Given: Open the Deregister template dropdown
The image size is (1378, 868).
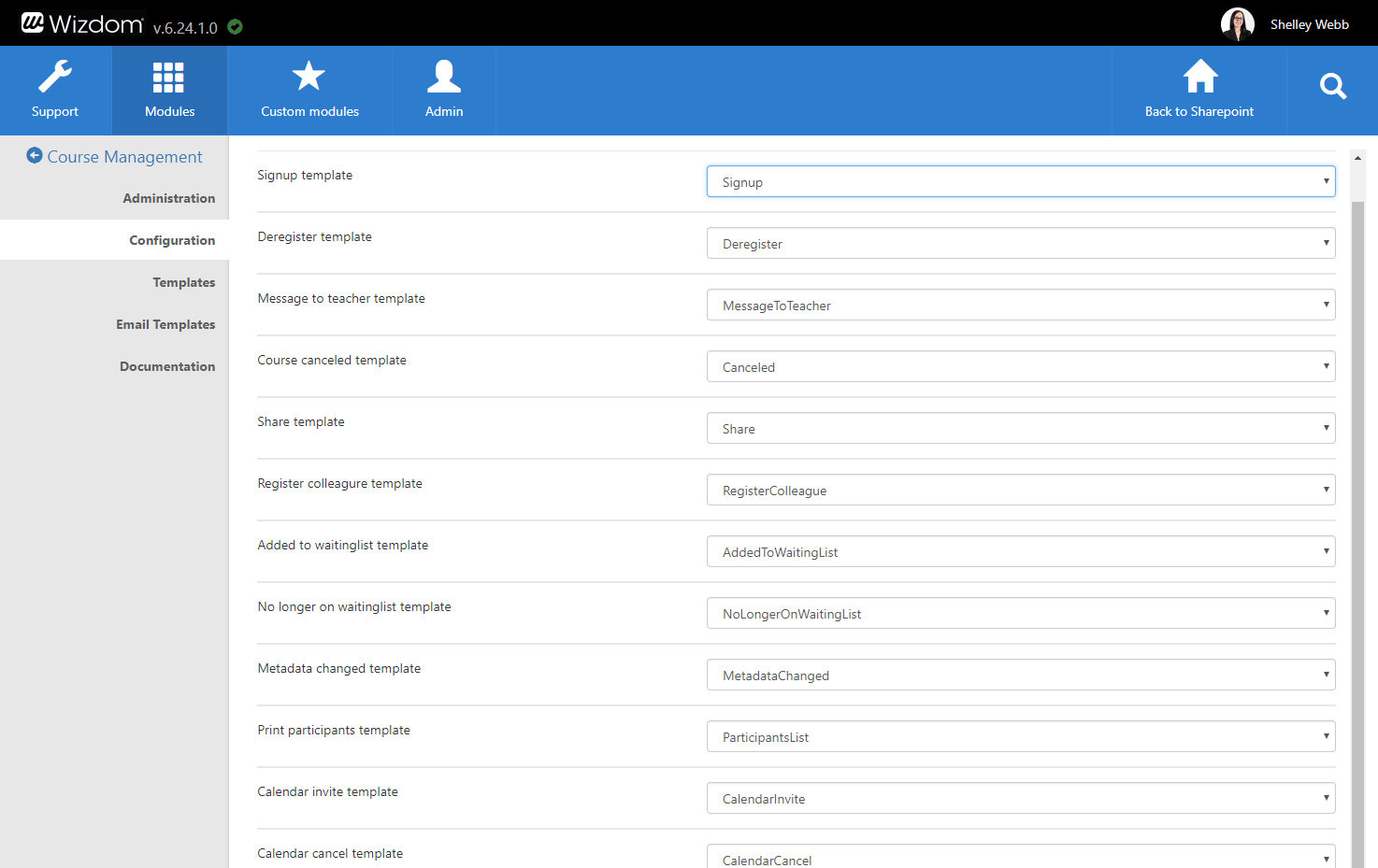Looking at the screenshot, I should click(x=1020, y=244).
